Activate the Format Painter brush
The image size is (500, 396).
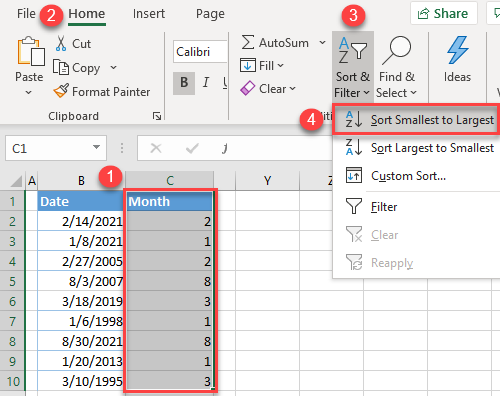point(61,91)
